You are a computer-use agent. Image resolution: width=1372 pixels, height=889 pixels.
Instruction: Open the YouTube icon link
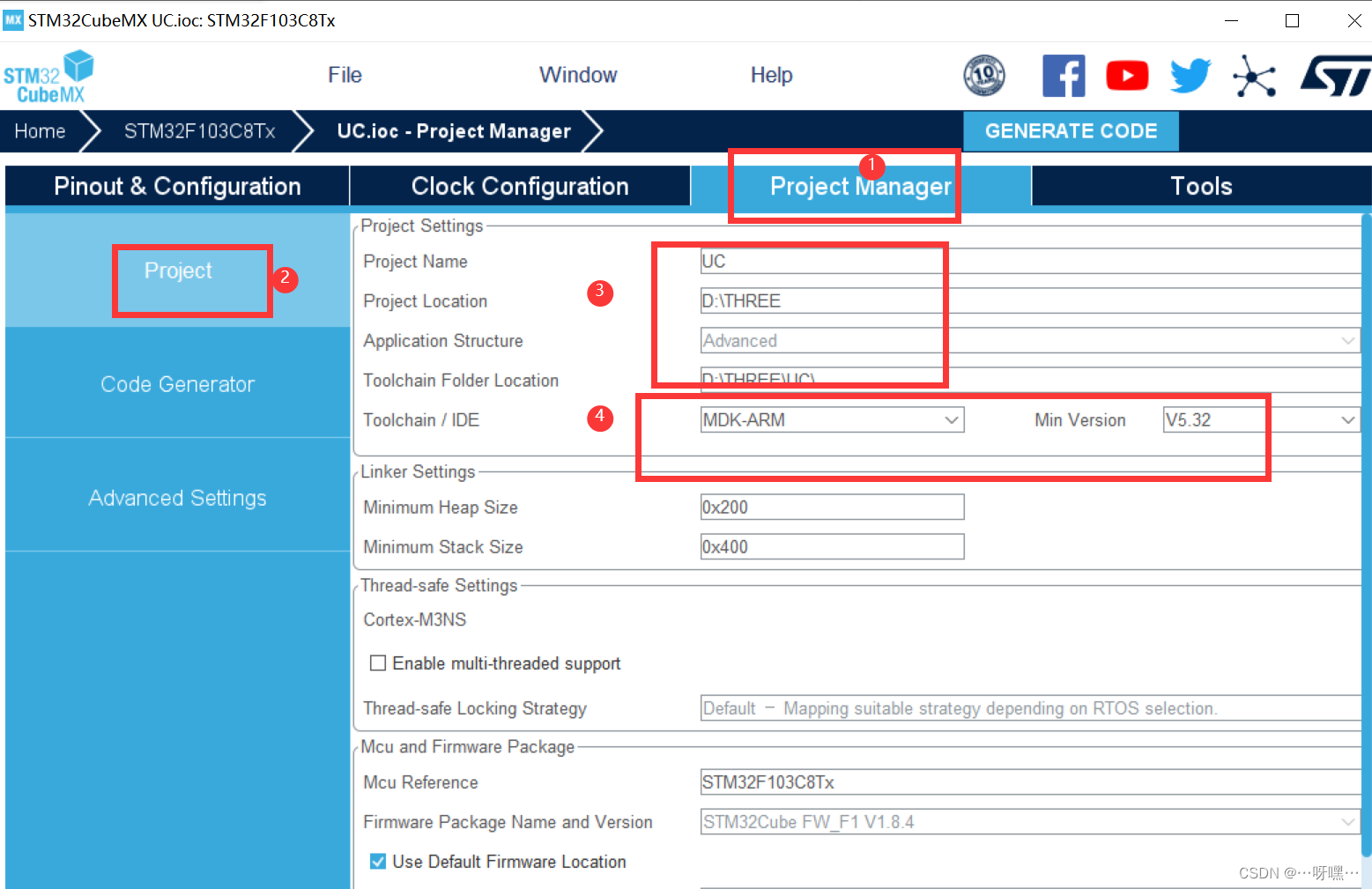[1127, 76]
